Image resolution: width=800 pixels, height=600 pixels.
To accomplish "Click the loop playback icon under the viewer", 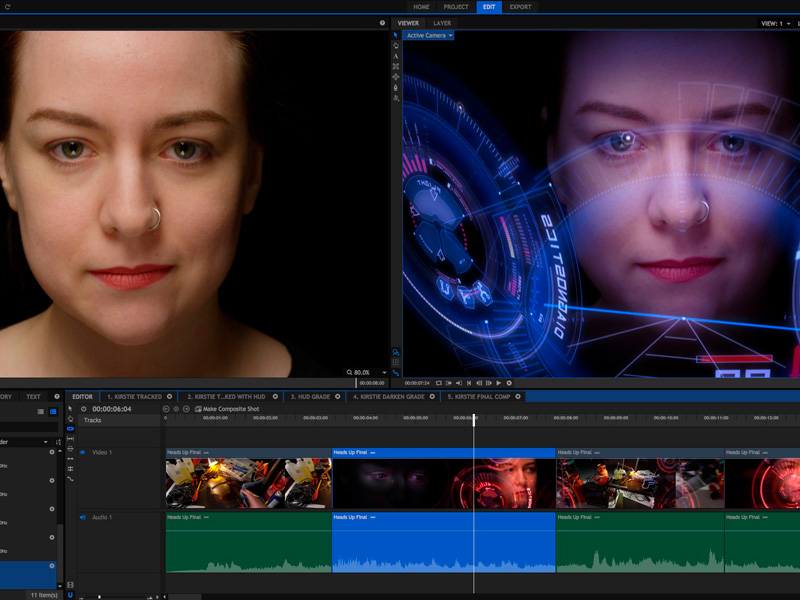I will click(x=509, y=383).
